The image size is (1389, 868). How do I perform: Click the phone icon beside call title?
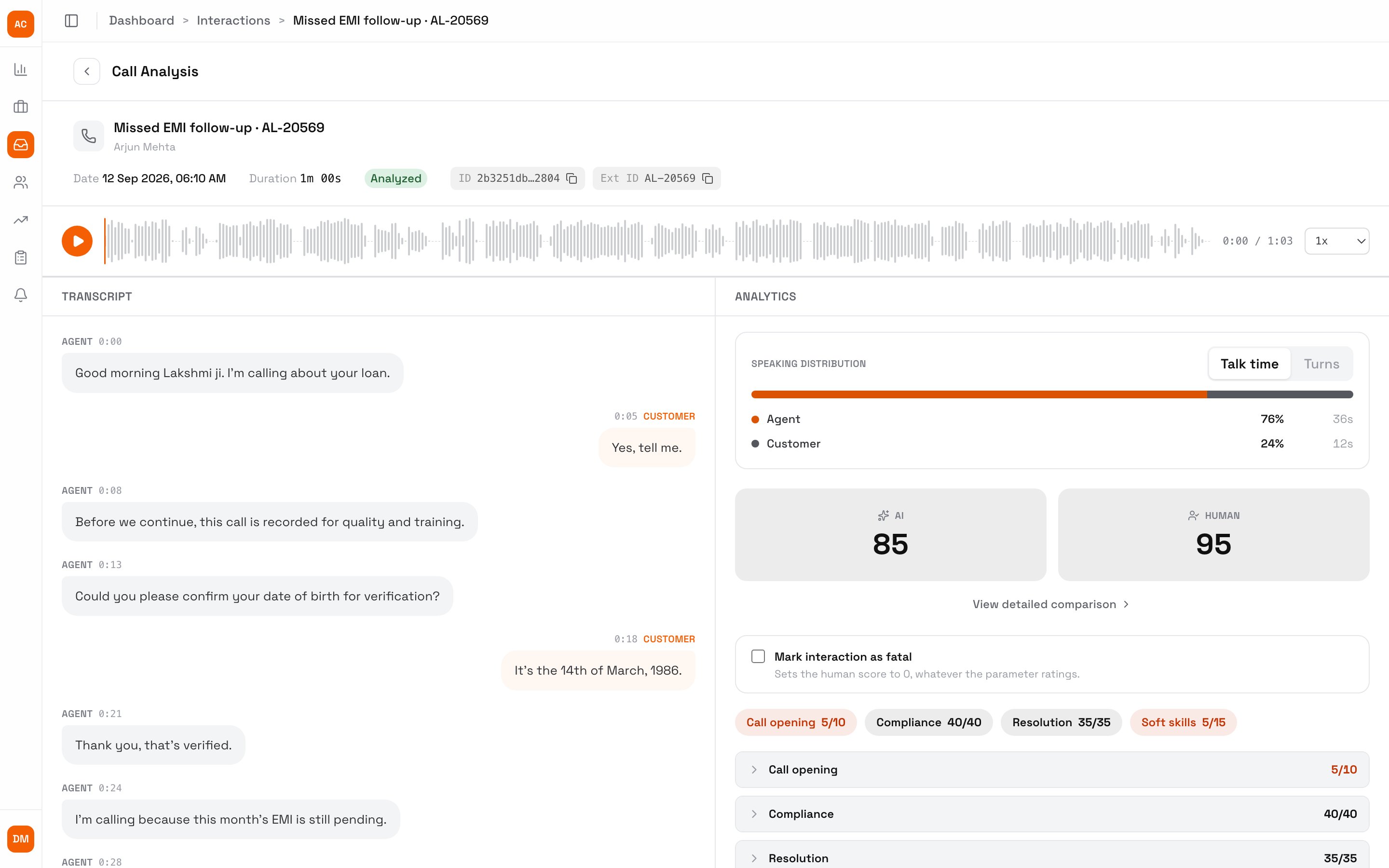88,136
